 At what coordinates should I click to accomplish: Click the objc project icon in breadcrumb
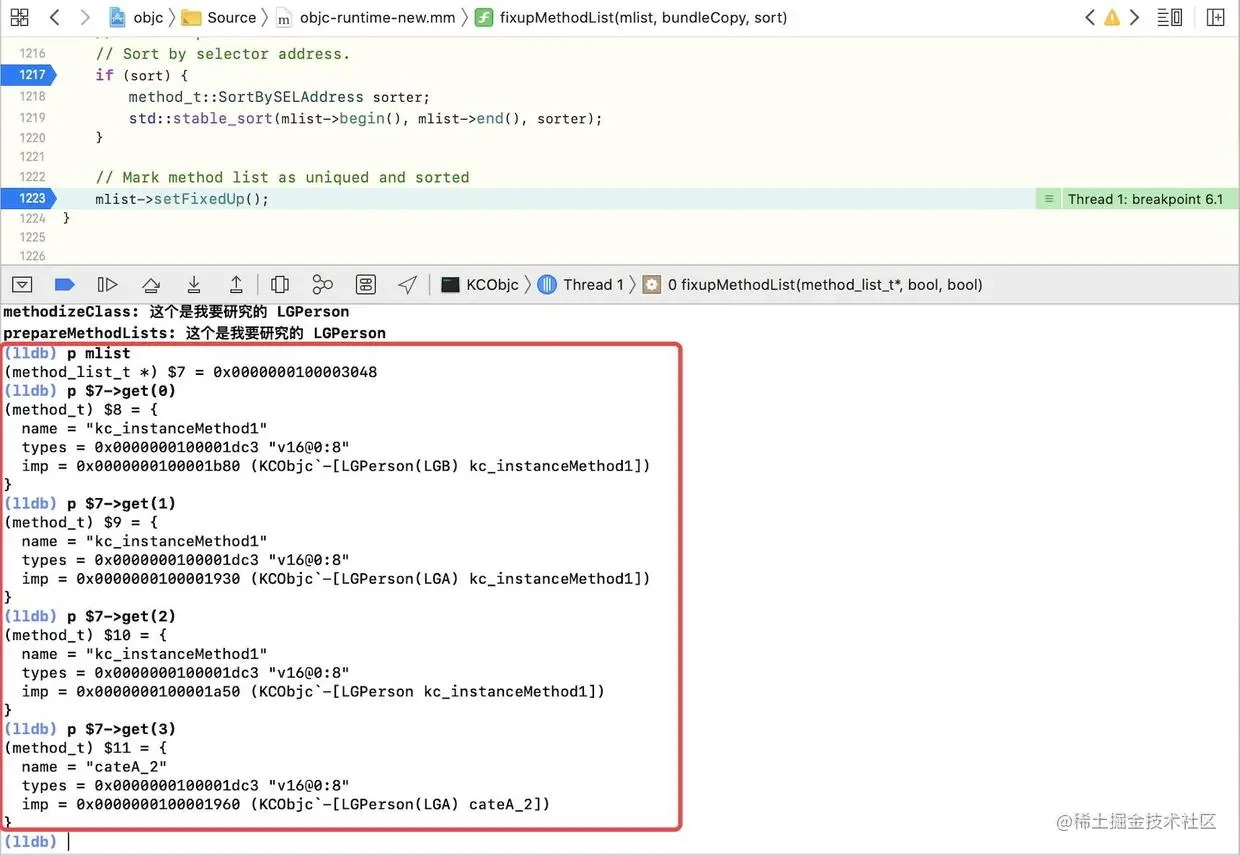pos(117,17)
